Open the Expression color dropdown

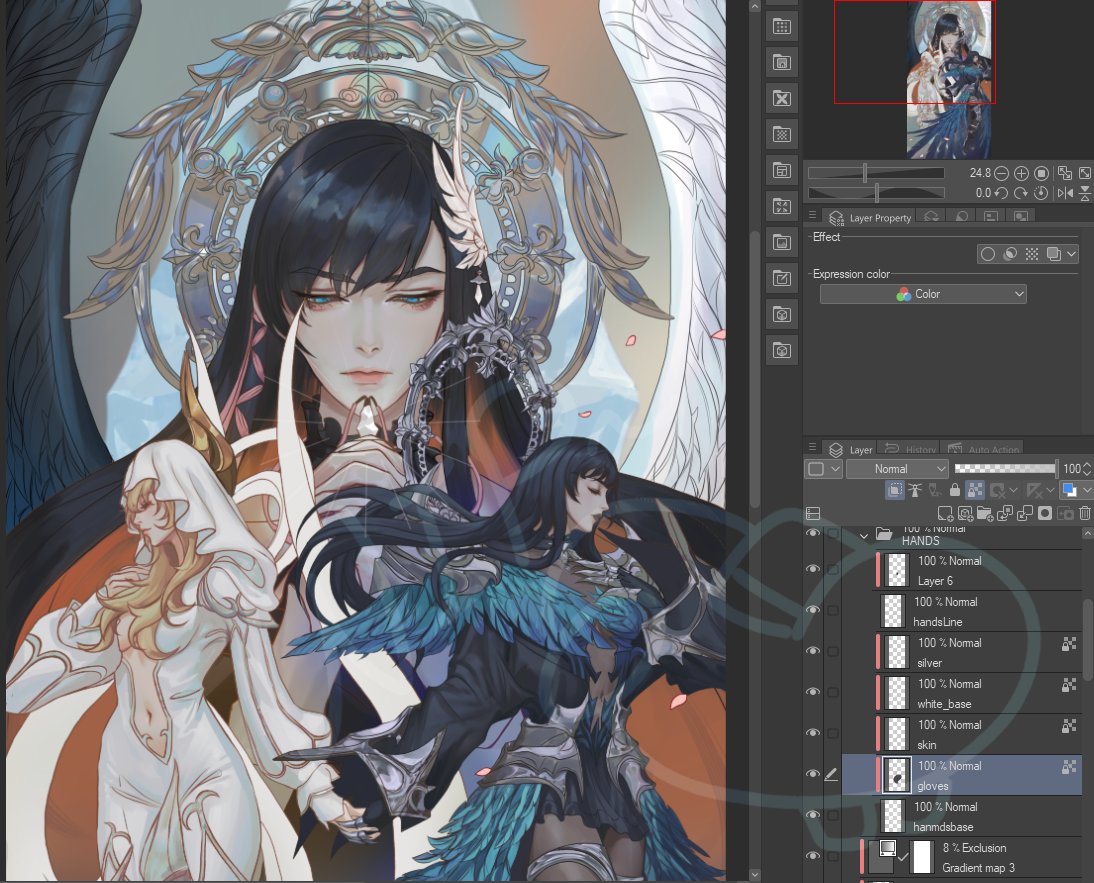click(923, 294)
